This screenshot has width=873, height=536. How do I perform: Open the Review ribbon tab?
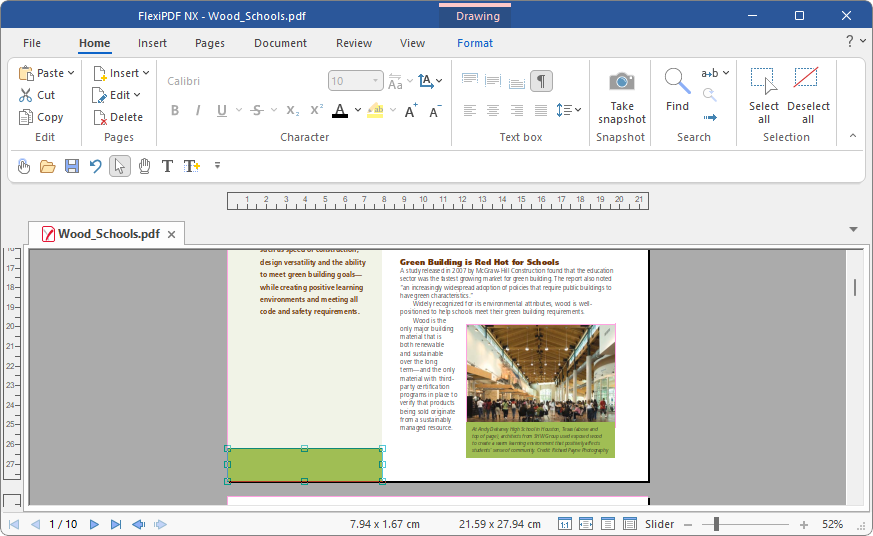click(354, 43)
